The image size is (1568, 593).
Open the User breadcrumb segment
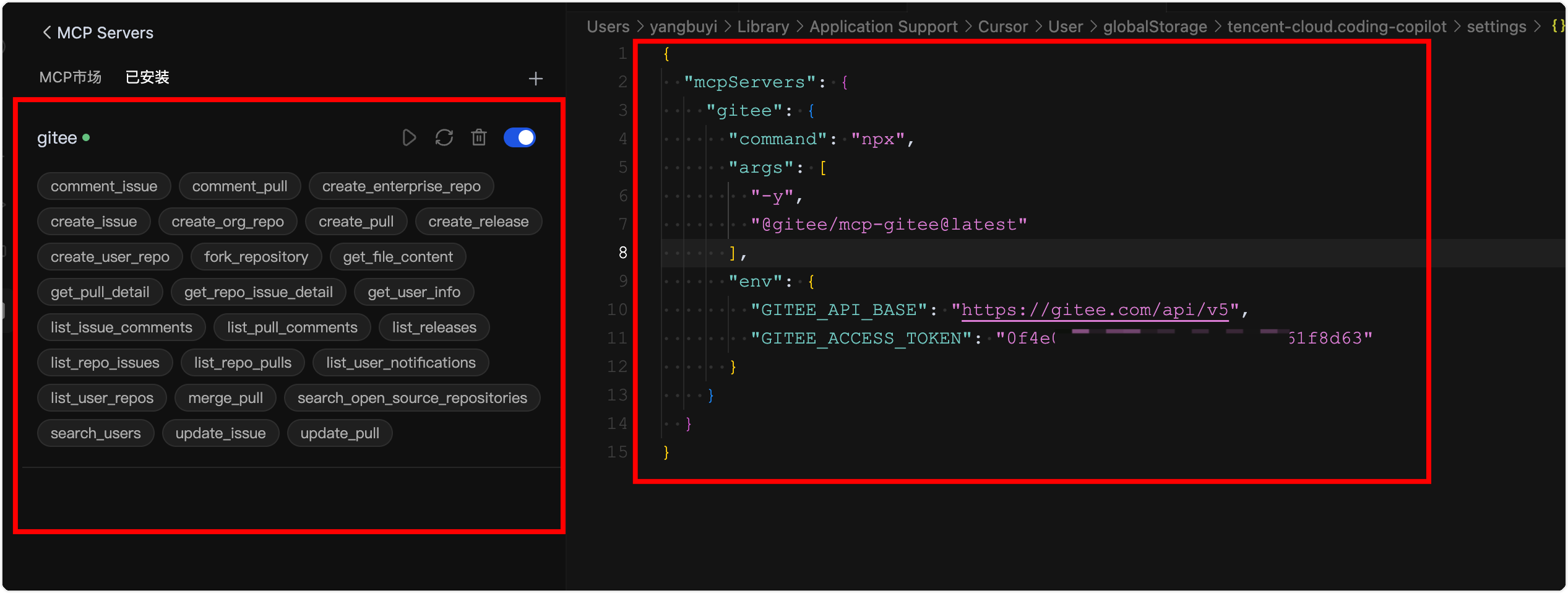(x=1066, y=27)
